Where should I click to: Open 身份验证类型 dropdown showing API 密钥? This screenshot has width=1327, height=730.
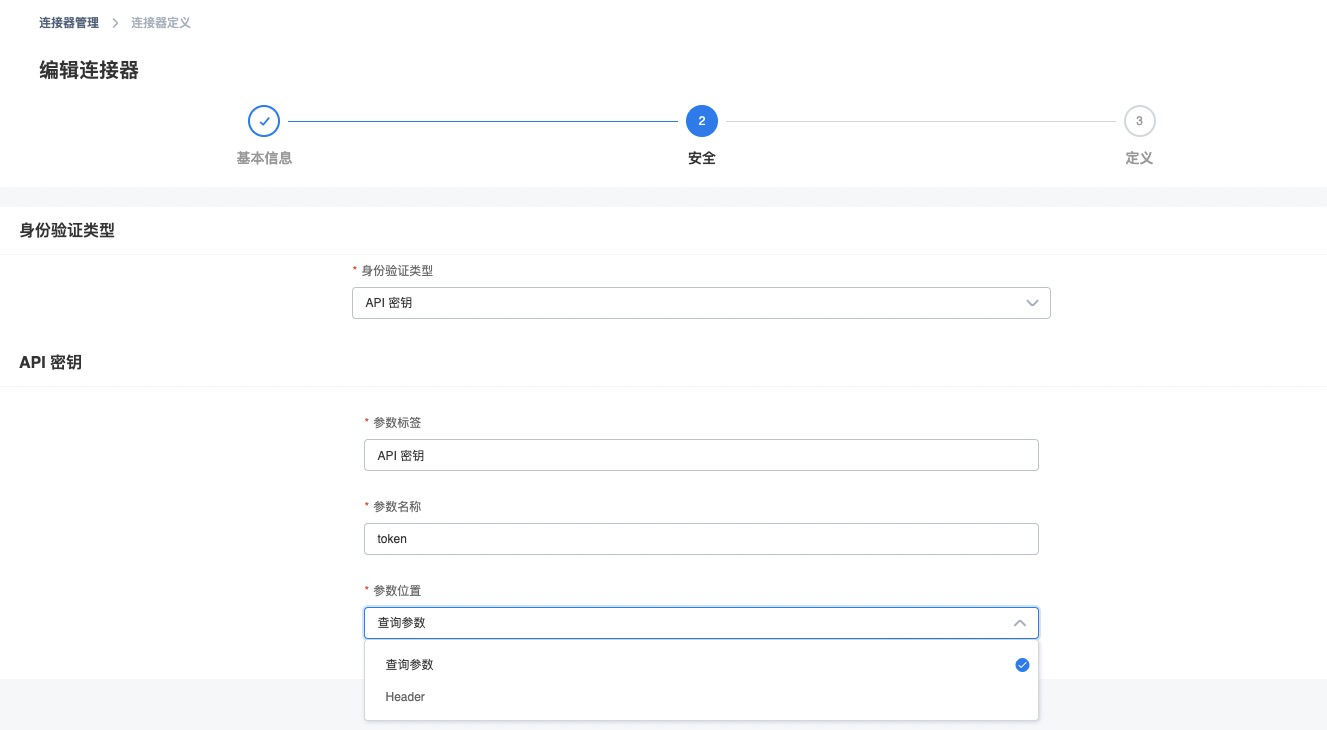click(701, 303)
